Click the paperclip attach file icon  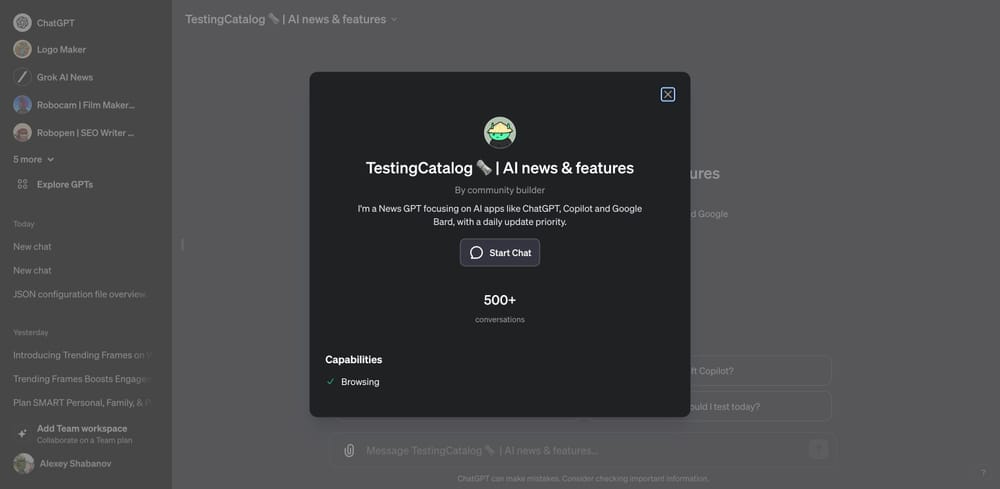pos(349,450)
